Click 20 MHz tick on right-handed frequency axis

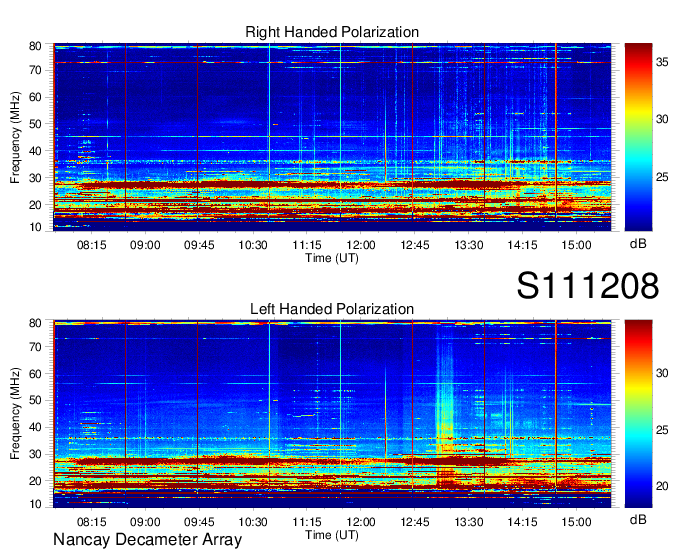(35, 205)
